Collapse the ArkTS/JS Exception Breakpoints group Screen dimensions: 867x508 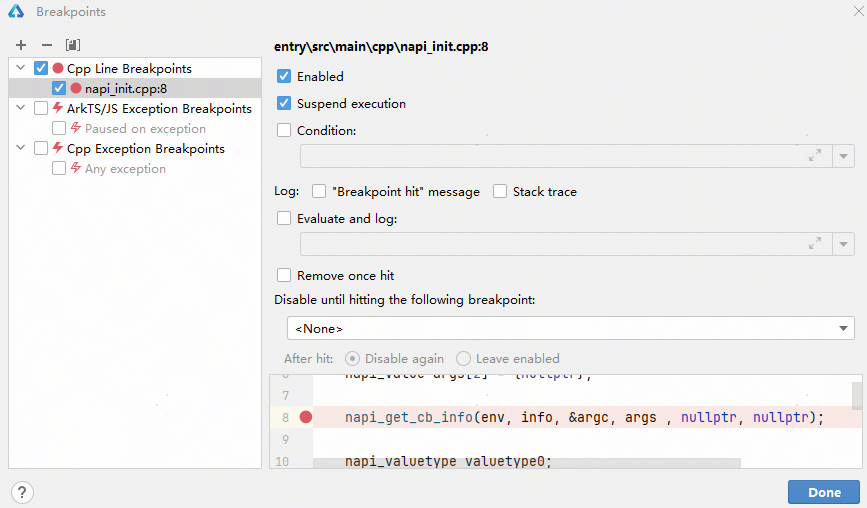21,109
